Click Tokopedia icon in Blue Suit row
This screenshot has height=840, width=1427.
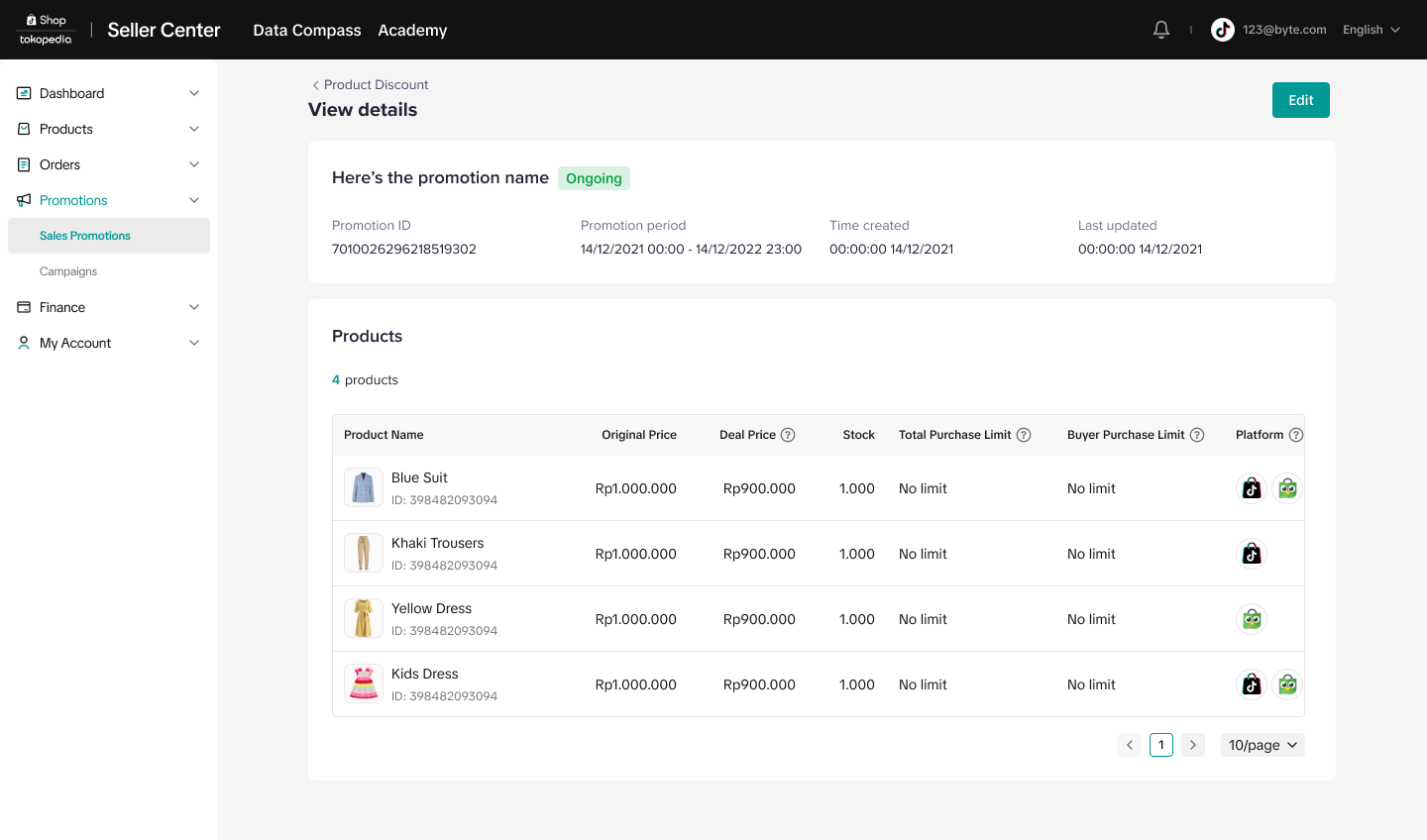click(1287, 488)
